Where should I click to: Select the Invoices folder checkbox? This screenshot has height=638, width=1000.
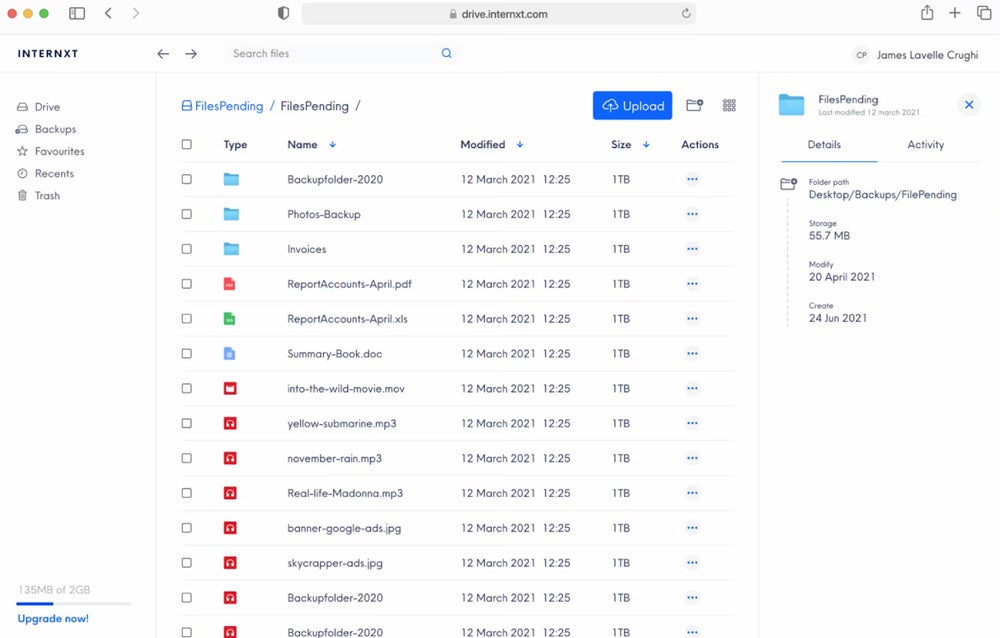click(x=187, y=249)
